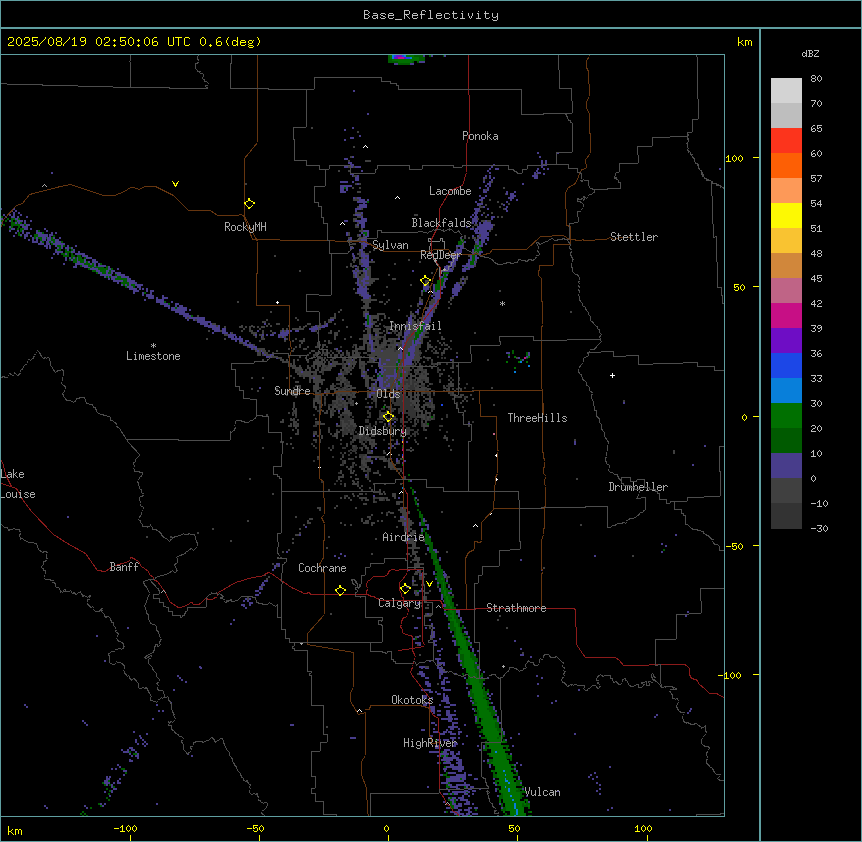This screenshot has height=842, width=862.
Task: Click the 80 value on the dBZ legend
Action: point(816,79)
